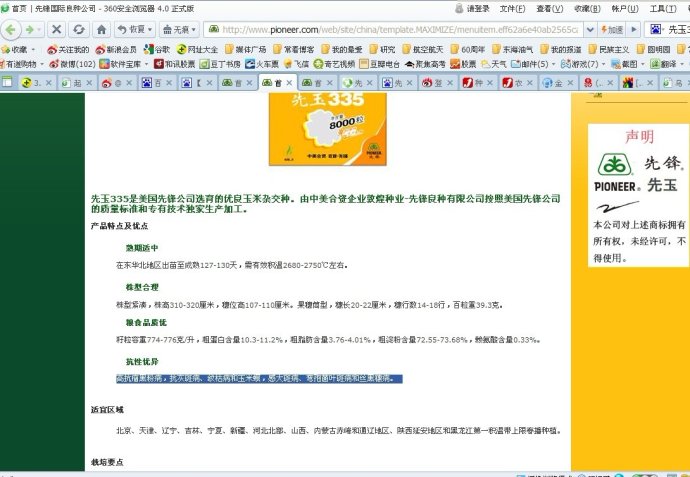Click the highlighted 抗性优异 description text

tap(259, 378)
